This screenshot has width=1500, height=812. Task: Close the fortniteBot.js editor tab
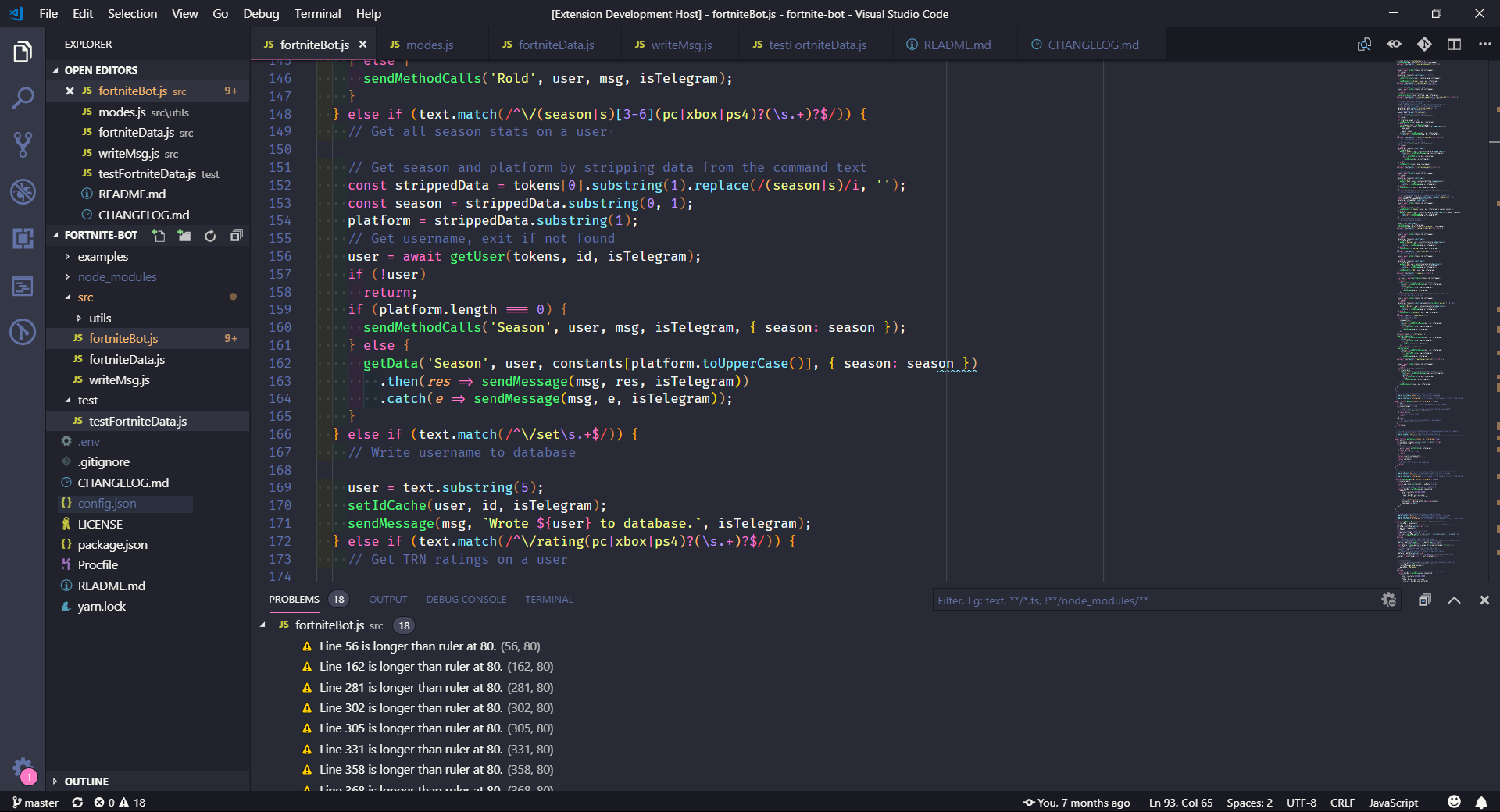362,45
